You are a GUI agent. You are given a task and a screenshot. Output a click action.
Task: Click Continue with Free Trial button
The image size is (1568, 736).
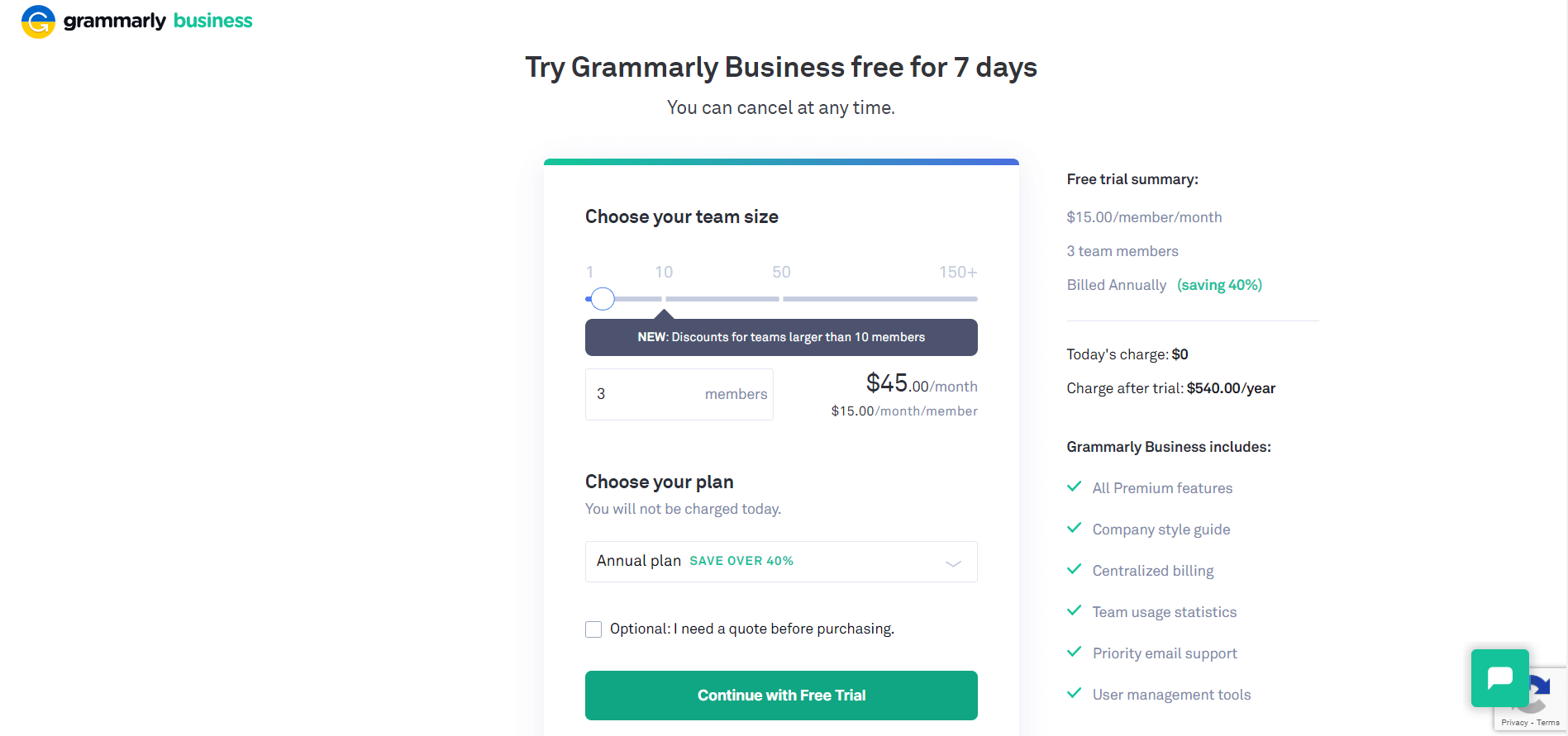(x=781, y=696)
